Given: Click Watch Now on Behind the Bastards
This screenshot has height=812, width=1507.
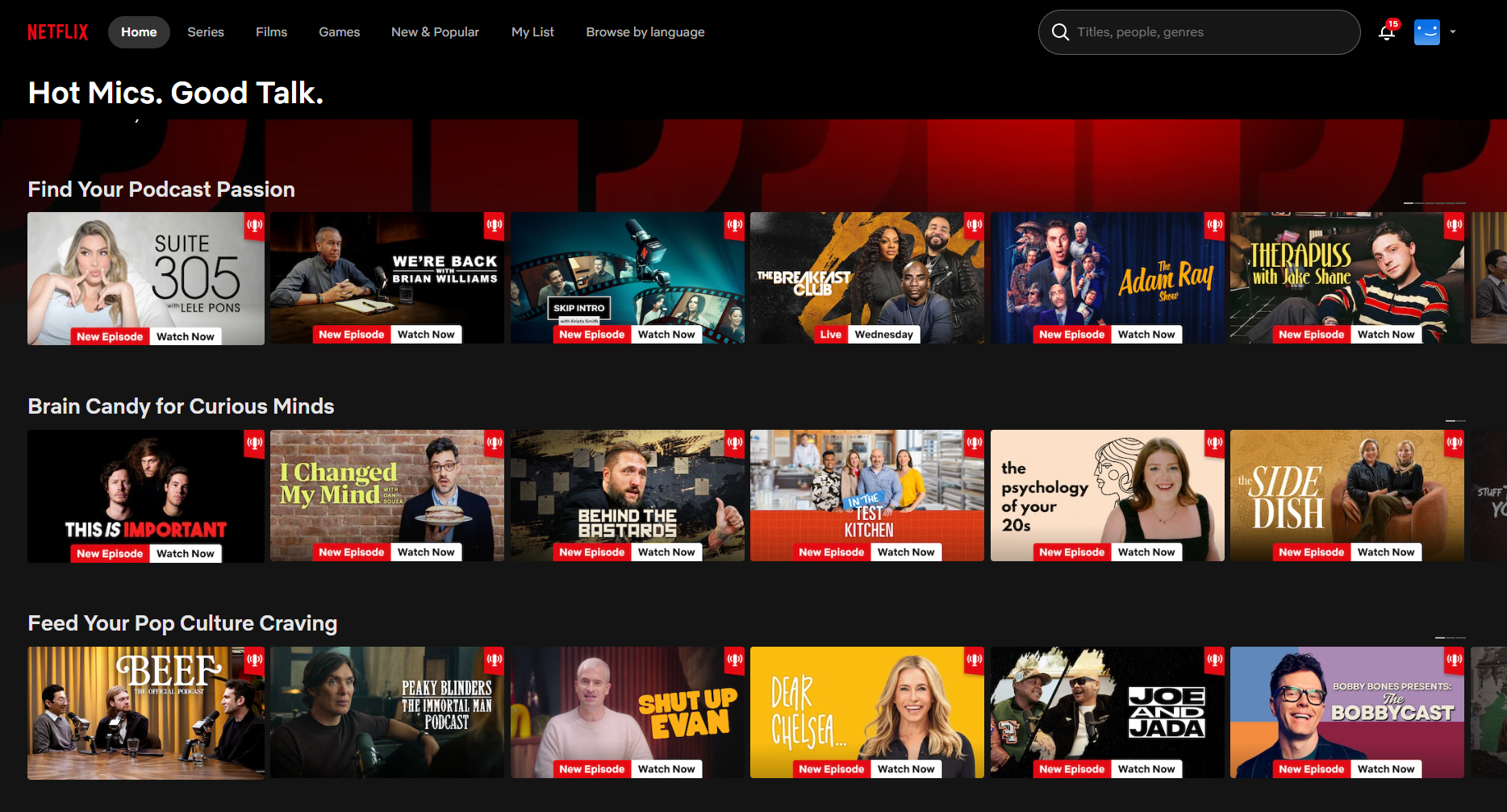Looking at the screenshot, I should point(666,552).
